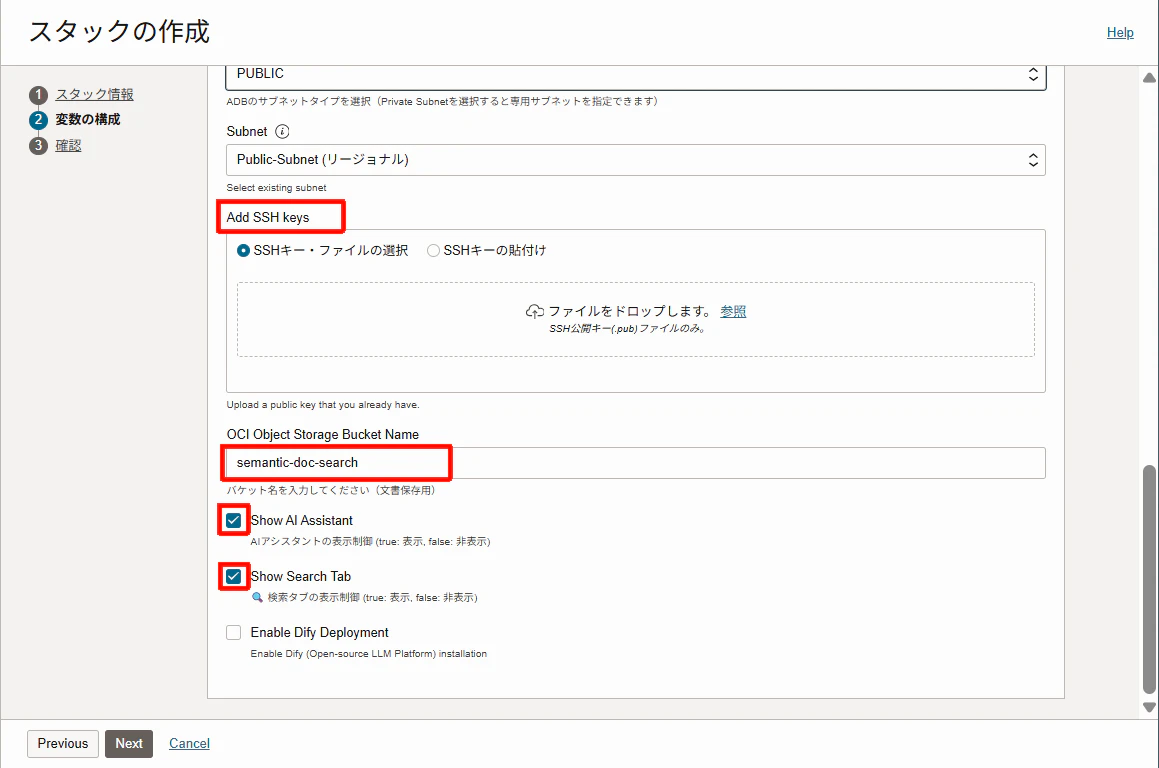Click the magnifier icon under Show Search Tab

257,597
